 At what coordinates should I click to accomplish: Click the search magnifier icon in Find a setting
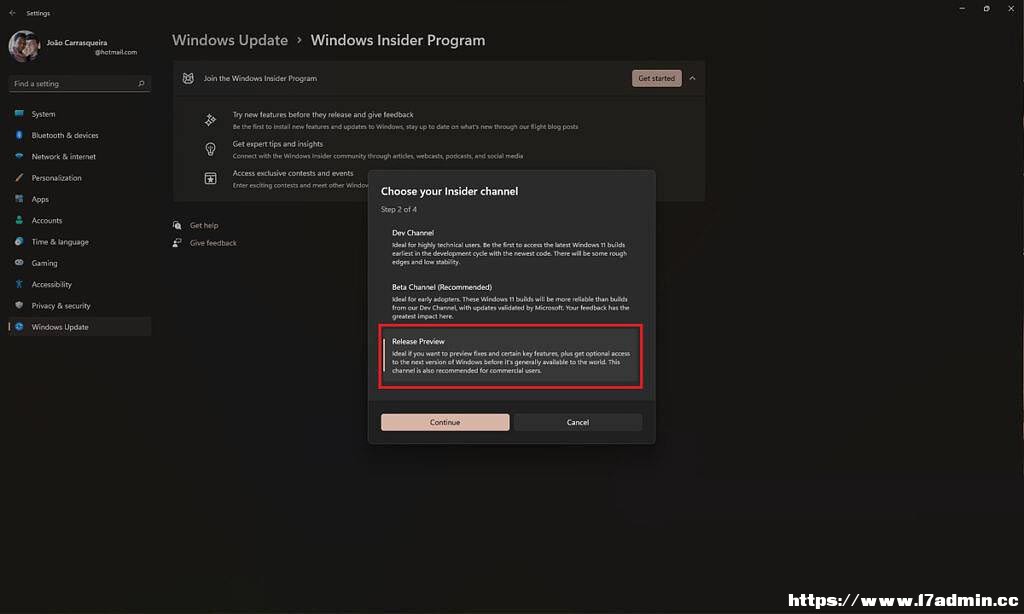click(141, 84)
